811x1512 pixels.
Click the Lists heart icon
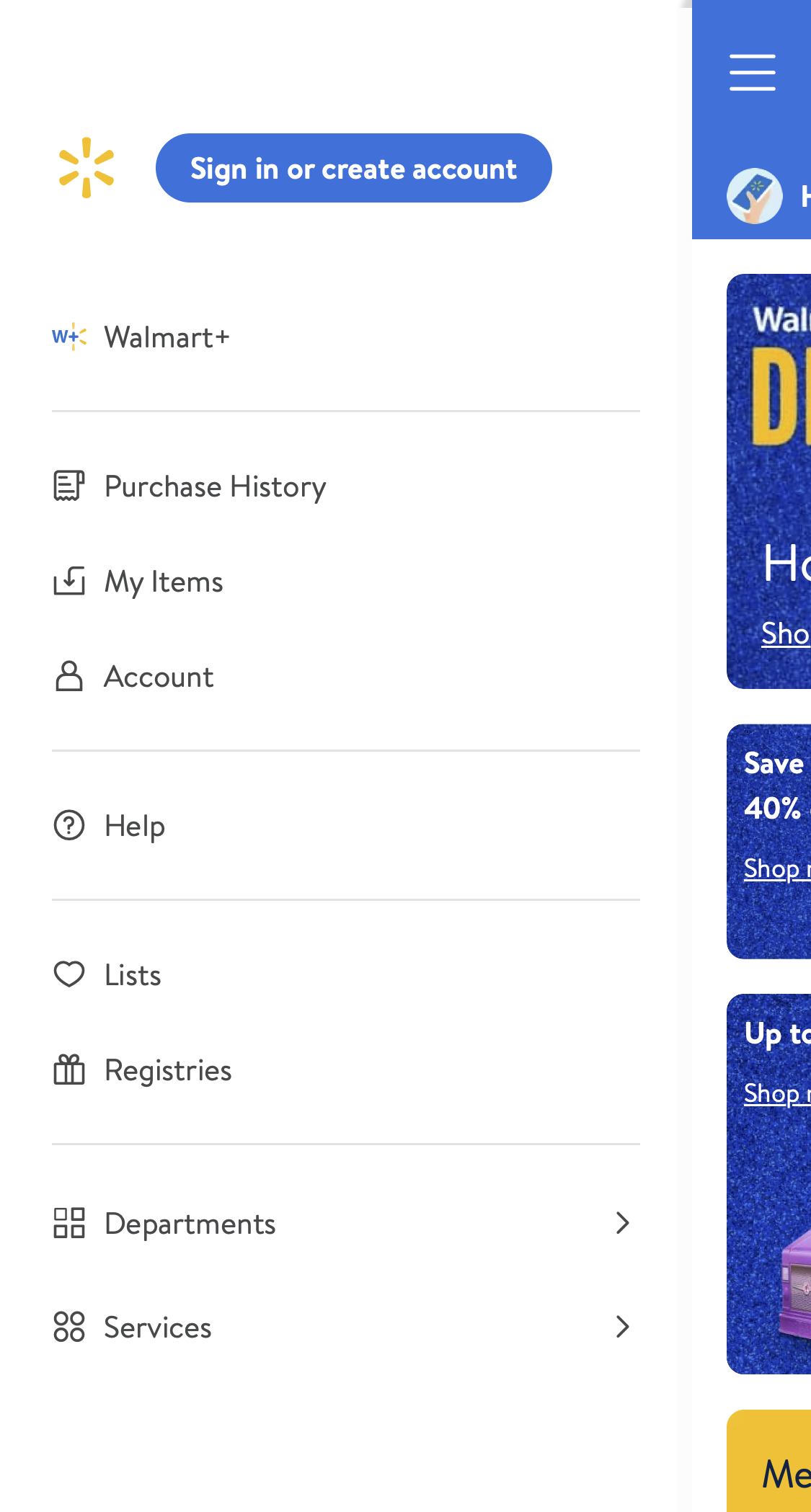point(69,974)
